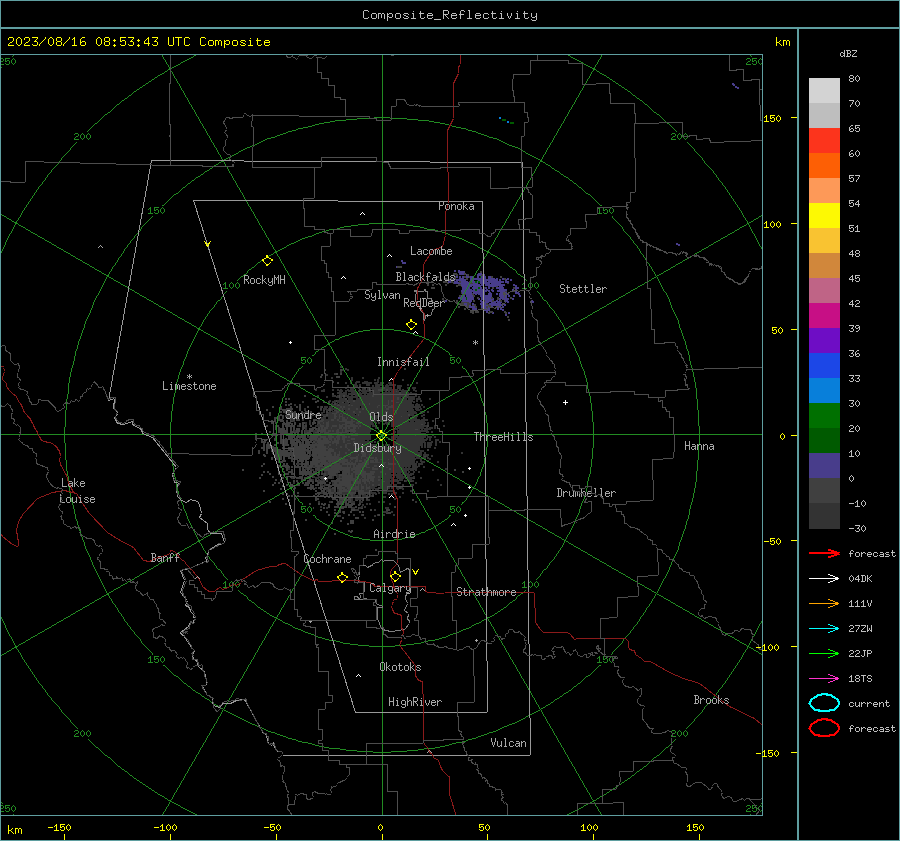Viewport: 900px width, 841px height.
Task: Click the HighRiver town label
Action: point(415,702)
